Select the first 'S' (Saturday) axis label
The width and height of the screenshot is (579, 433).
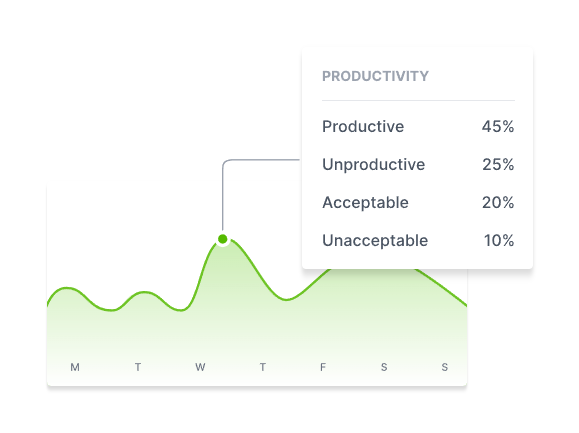(384, 367)
